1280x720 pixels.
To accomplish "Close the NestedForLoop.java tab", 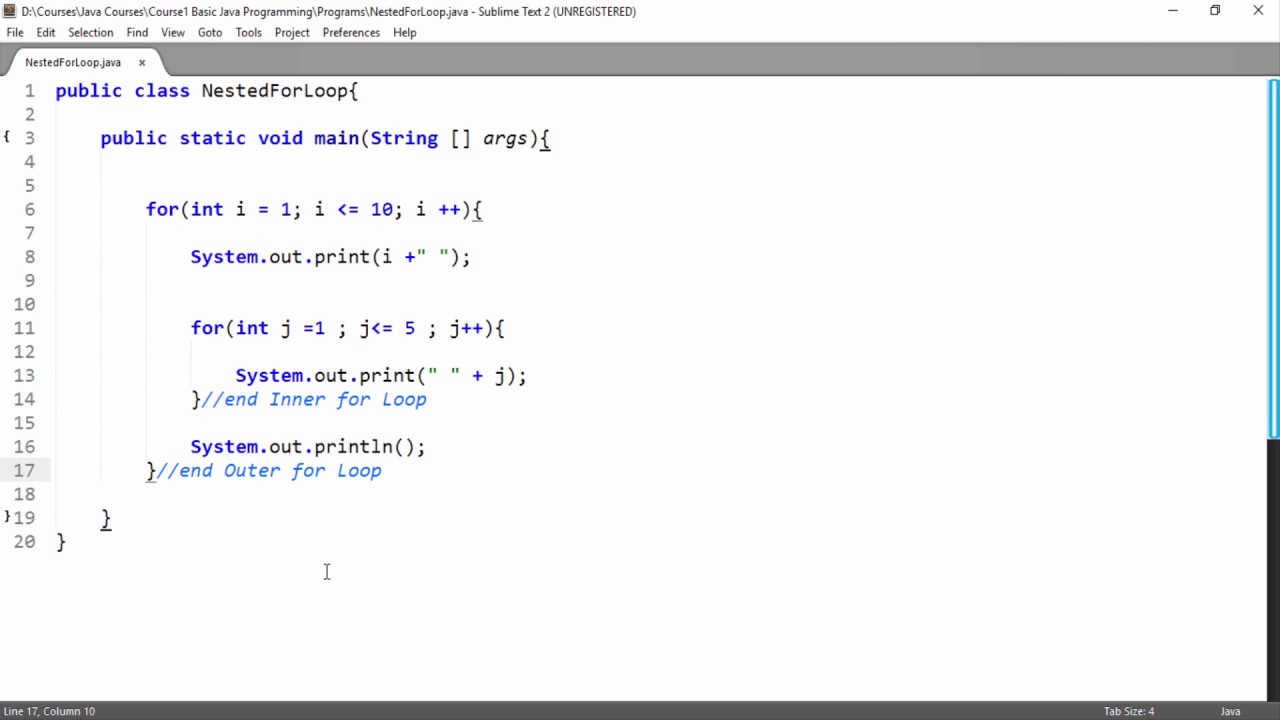I will (x=142, y=62).
